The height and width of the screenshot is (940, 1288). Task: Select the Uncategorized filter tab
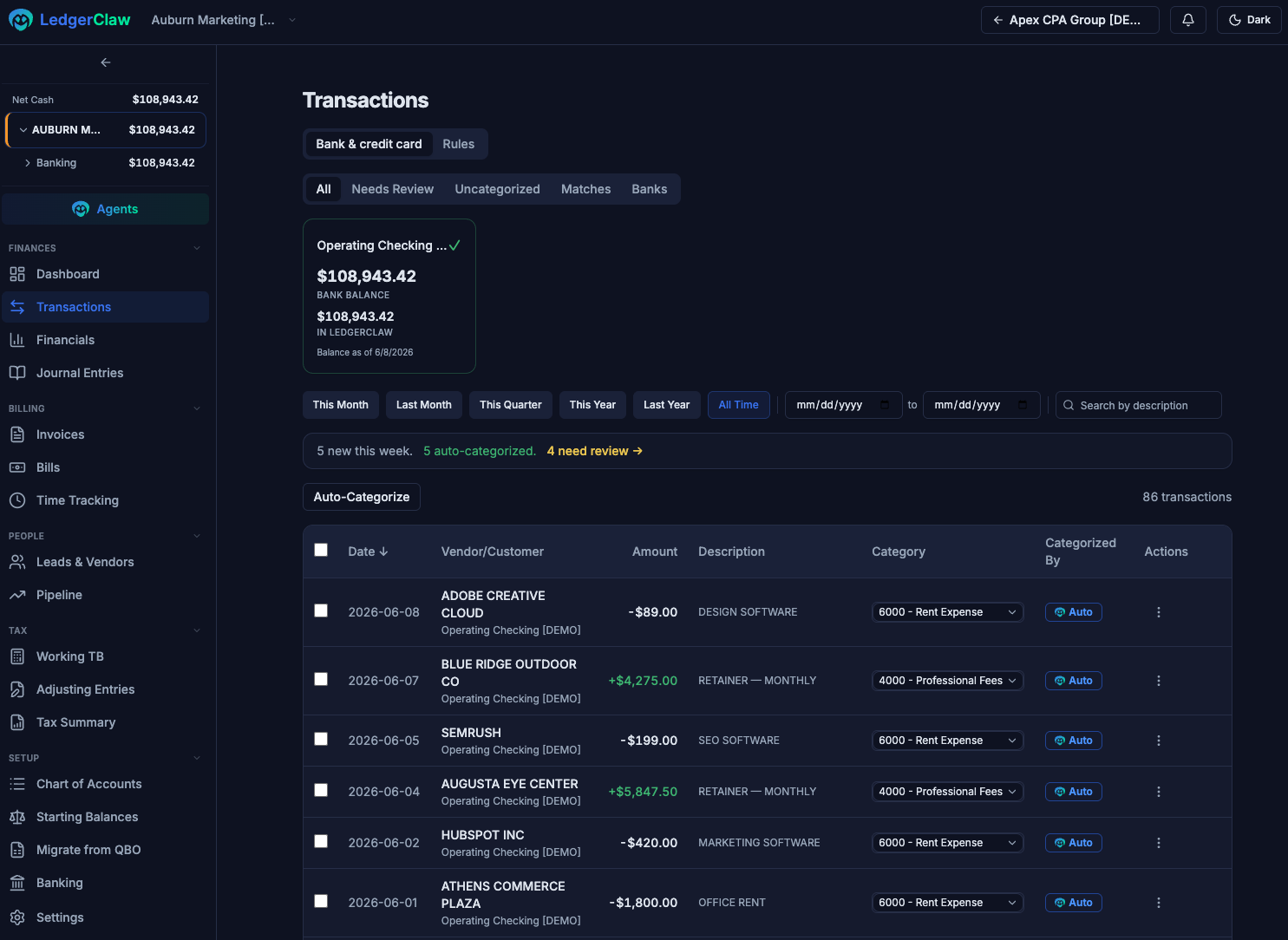tap(497, 189)
